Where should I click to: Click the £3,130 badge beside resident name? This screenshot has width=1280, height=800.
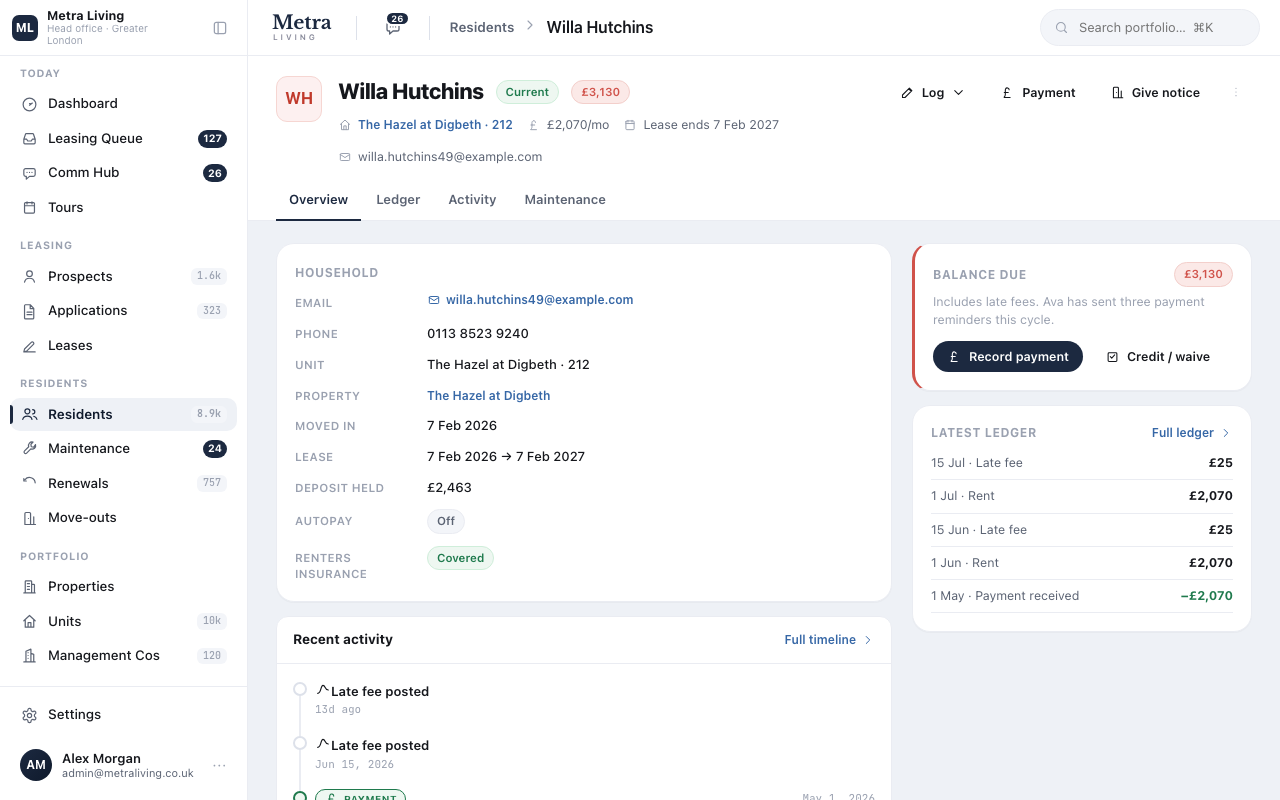600,92
